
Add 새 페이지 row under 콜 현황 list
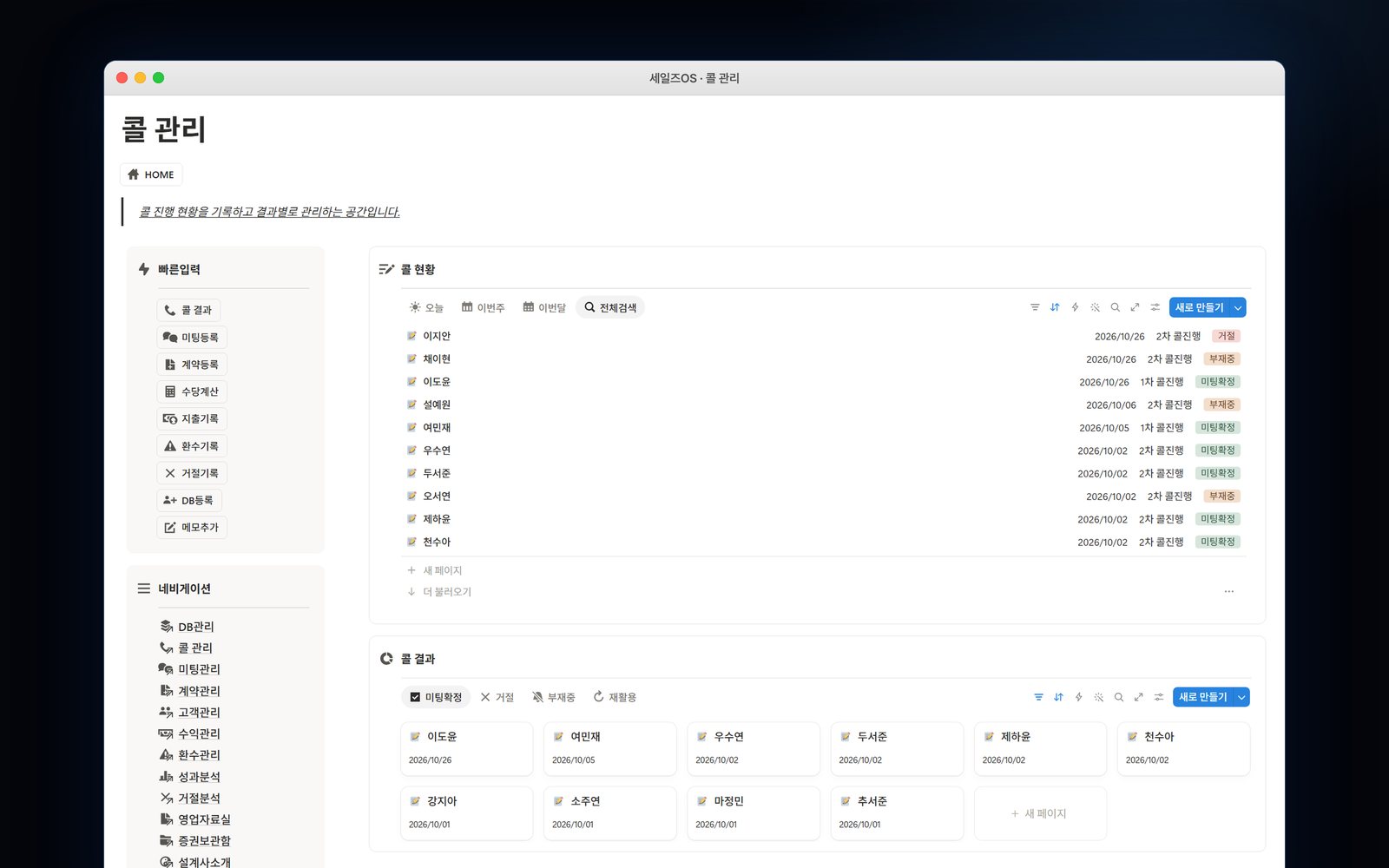click(x=435, y=570)
